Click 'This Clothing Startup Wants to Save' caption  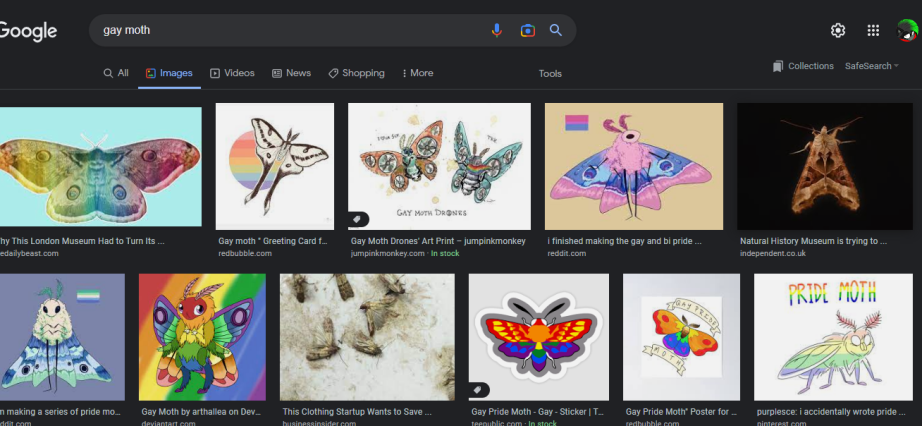pos(357,412)
